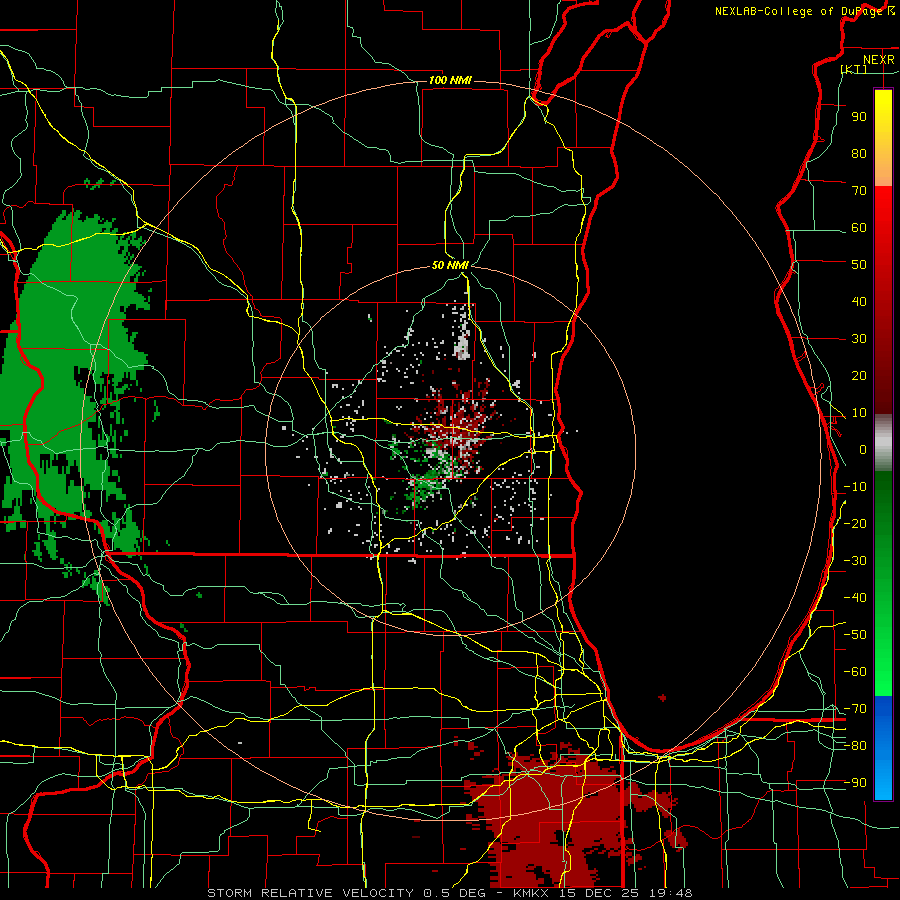Click the 60 value on velocity scale
The height and width of the screenshot is (900, 900).
point(859,227)
